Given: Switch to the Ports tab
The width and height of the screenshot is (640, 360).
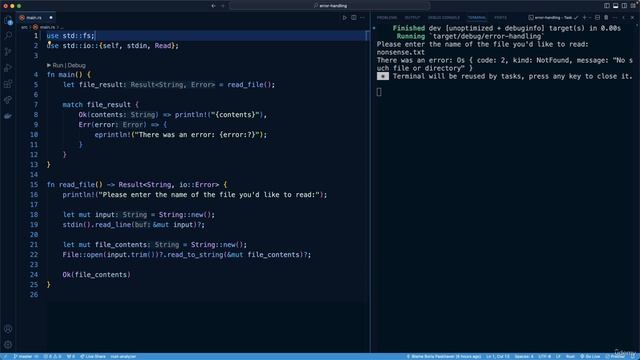Looking at the screenshot, I should (500, 18).
